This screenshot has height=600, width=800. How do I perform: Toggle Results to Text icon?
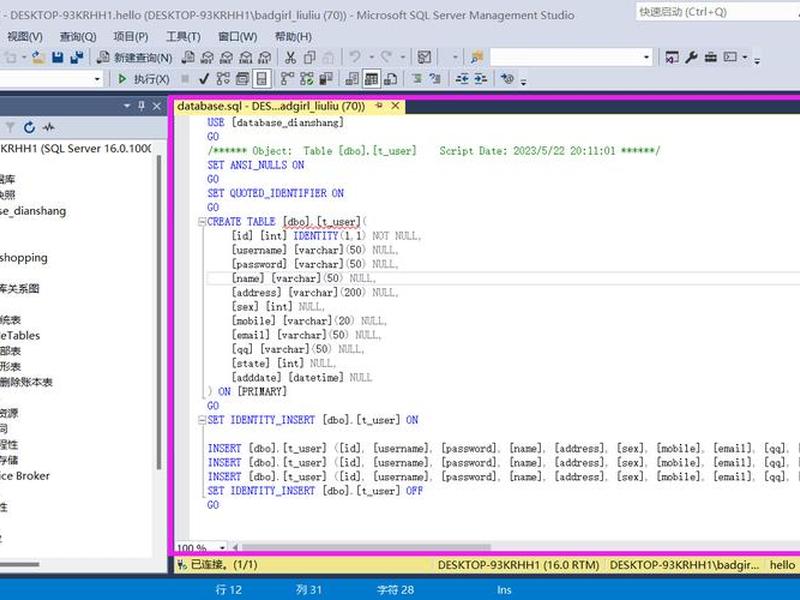(352, 79)
